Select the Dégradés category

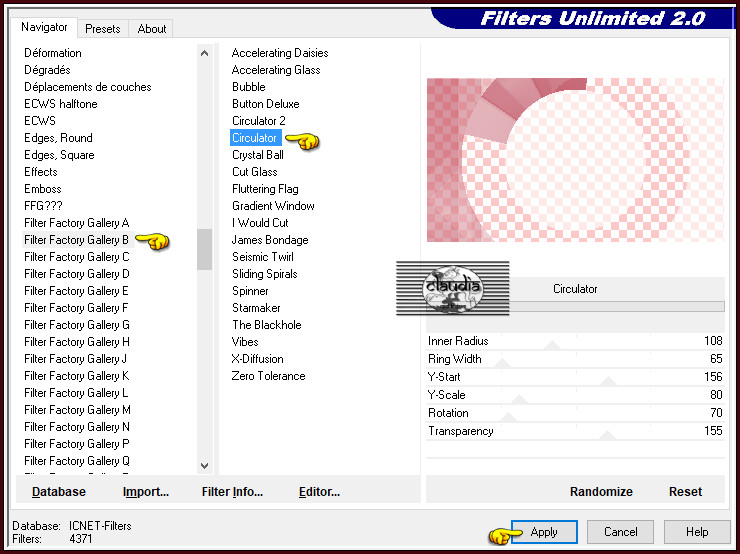click(47, 70)
